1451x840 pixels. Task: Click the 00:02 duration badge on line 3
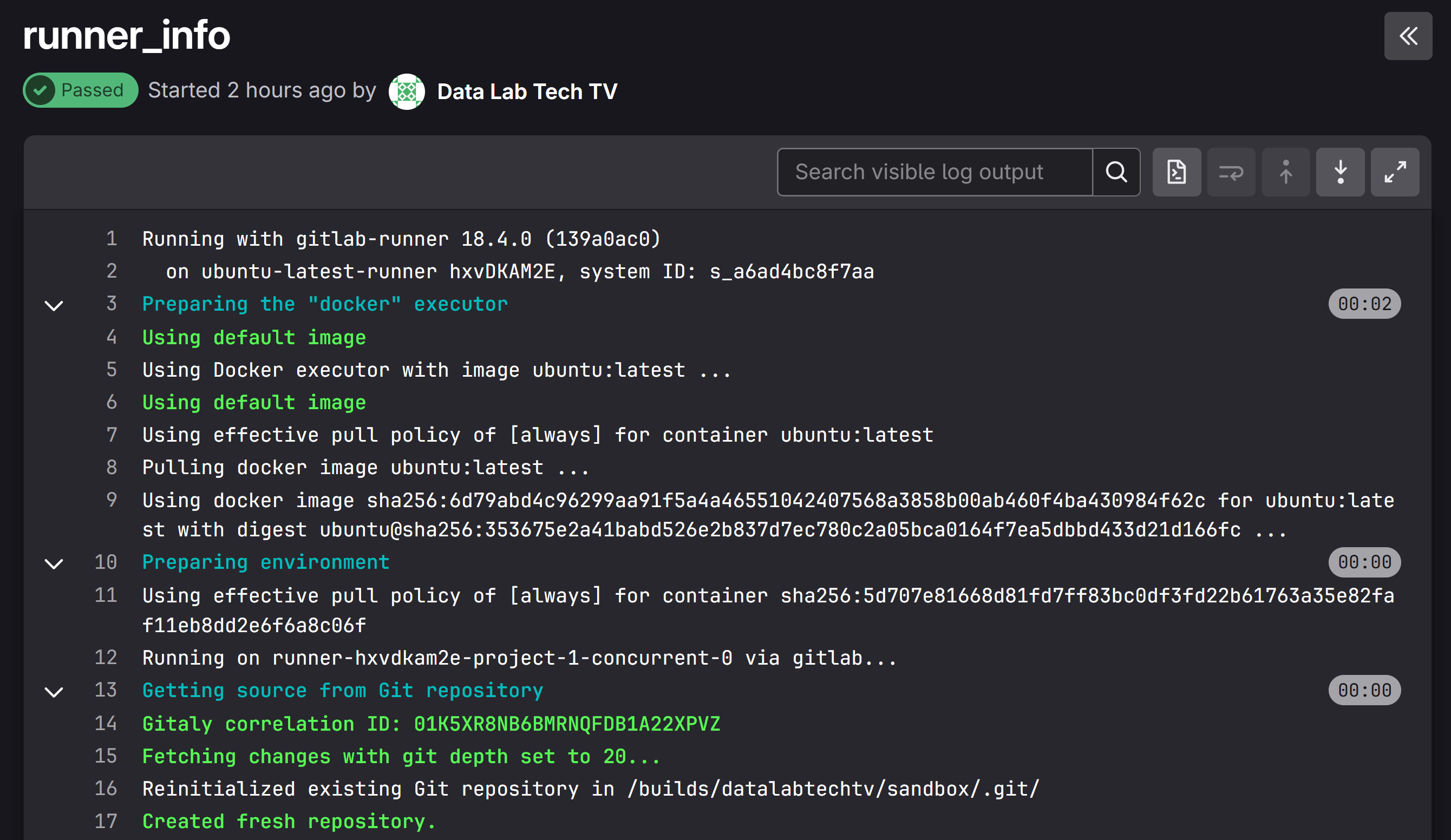[1364, 304]
